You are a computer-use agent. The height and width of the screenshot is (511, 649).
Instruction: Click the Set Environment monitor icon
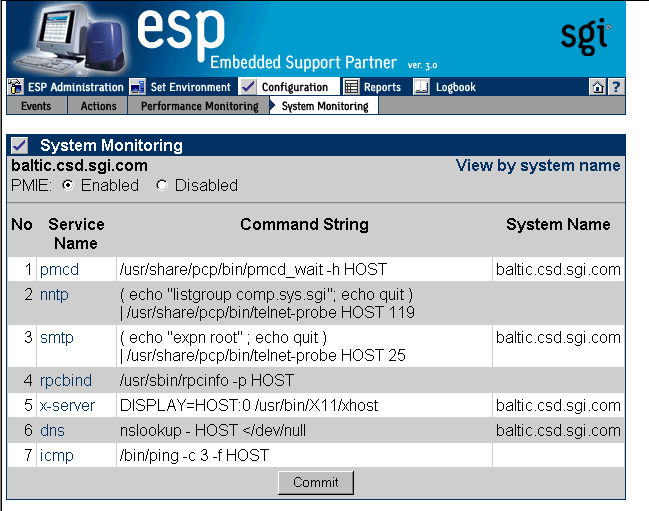point(137,87)
